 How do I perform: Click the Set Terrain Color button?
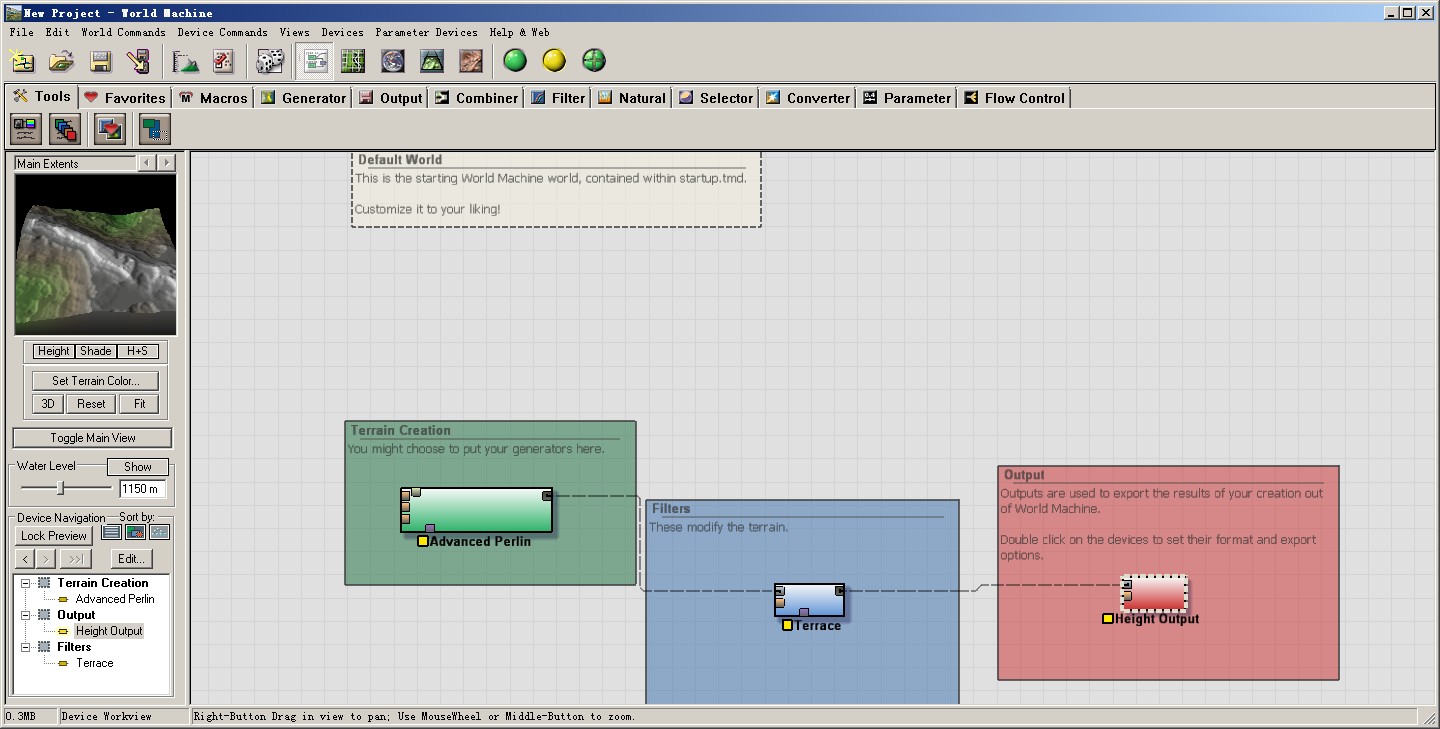[95, 381]
